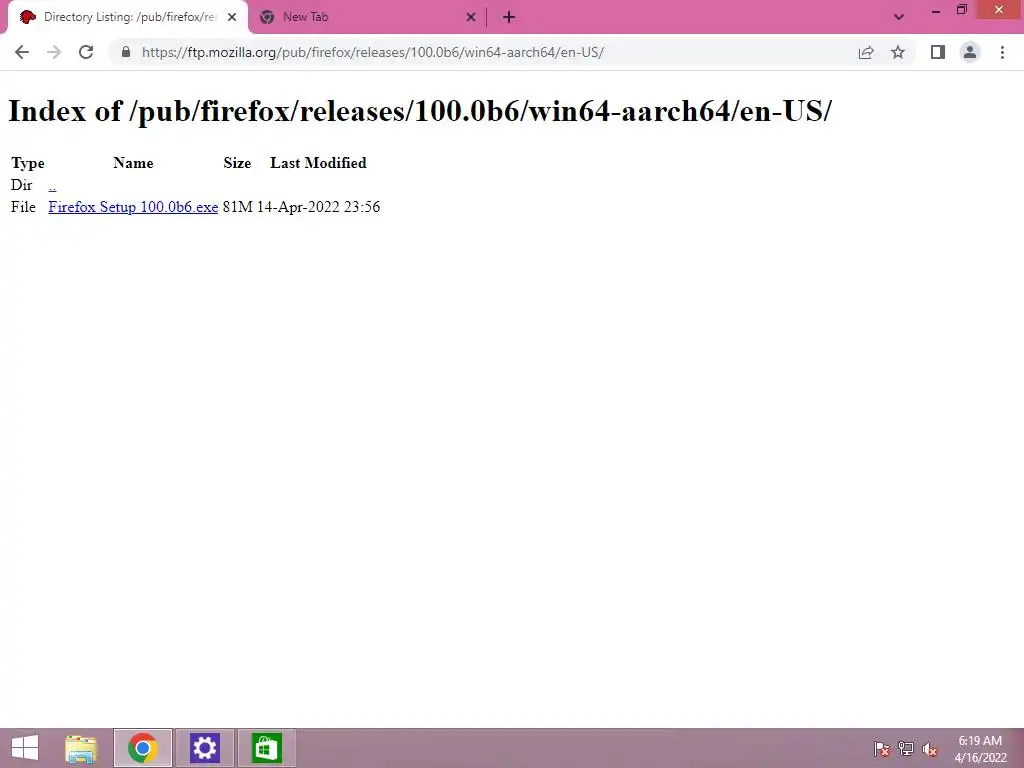Switch to the Directory Listing tab
The height and width of the screenshot is (768, 1024).
click(x=127, y=17)
